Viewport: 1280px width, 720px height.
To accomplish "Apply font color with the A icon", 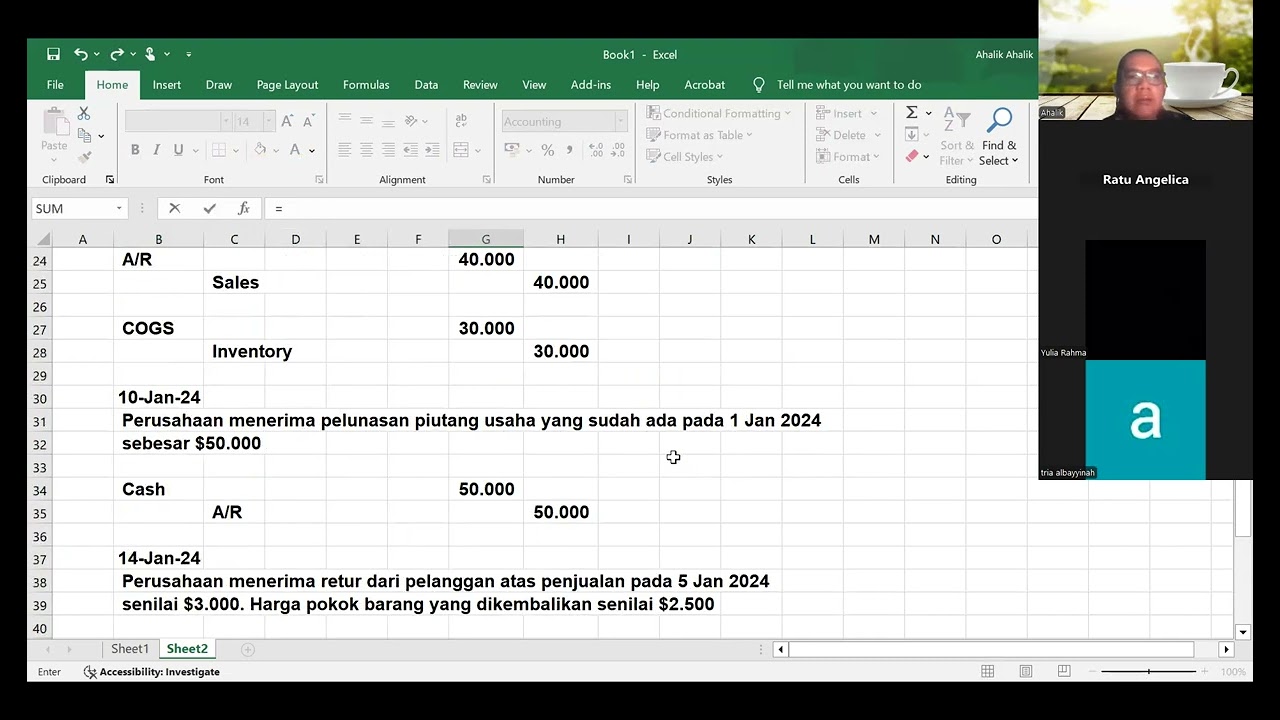I will point(295,150).
